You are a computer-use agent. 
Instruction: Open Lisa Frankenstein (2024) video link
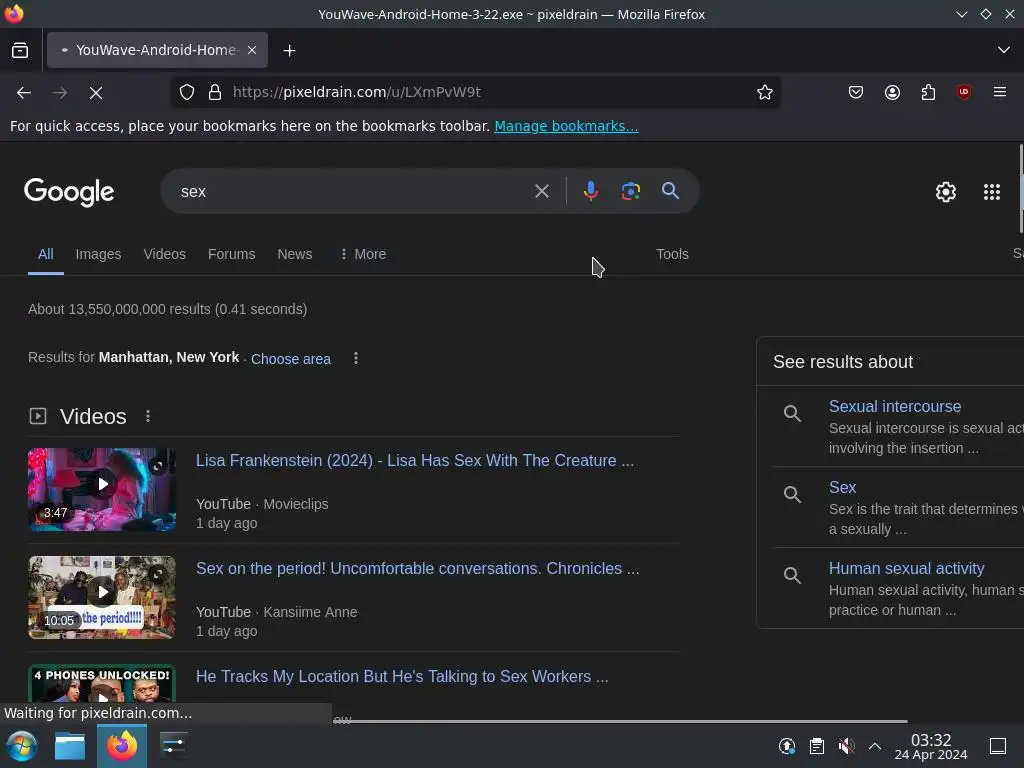415,460
